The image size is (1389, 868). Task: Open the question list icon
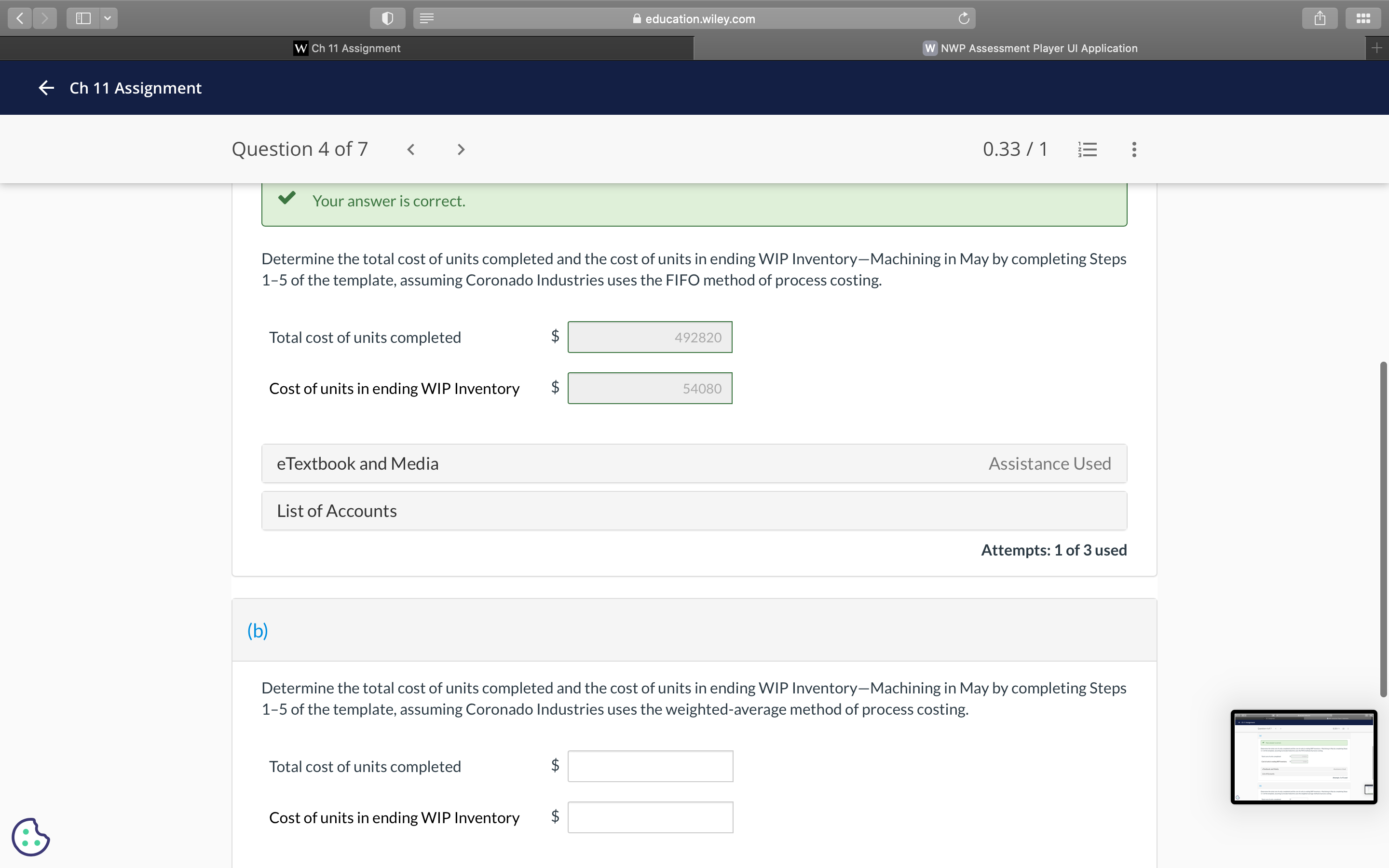[1087, 150]
